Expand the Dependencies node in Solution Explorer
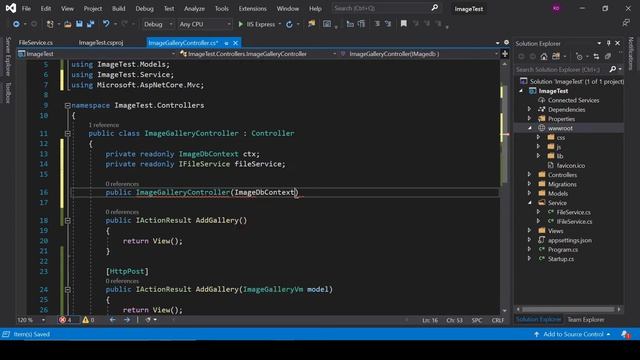Image resolution: width=640 pixels, height=360 pixels. tap(529, 109)
